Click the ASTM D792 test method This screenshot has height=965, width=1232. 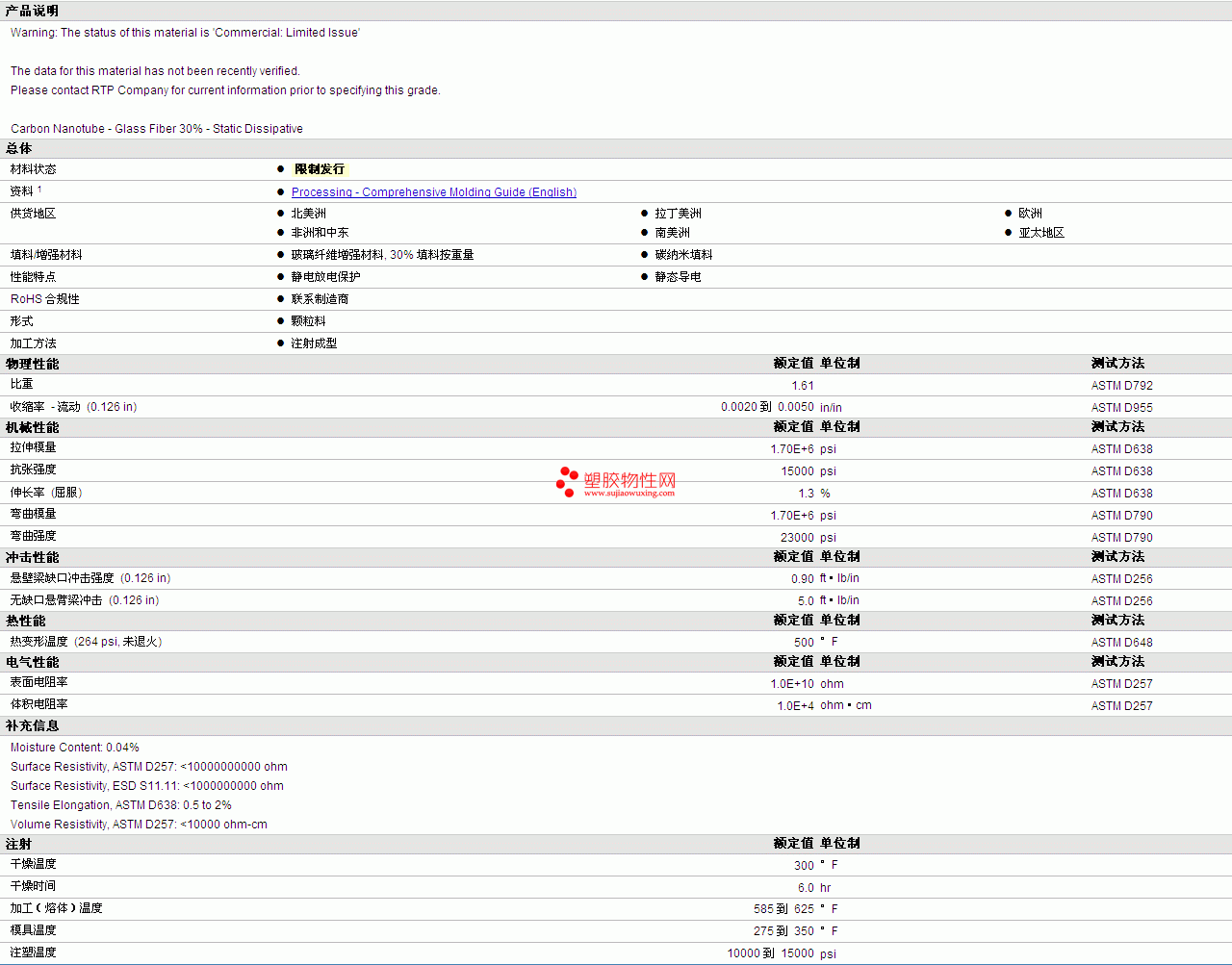pos(1121,386)
